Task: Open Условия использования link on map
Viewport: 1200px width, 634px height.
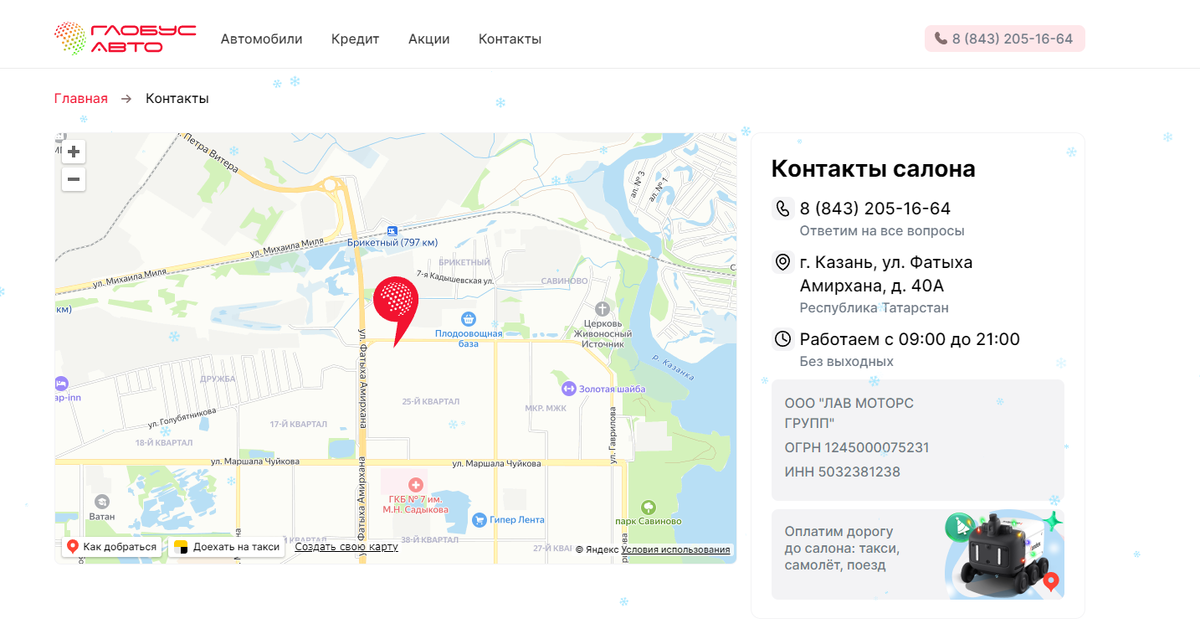Action: click(676, 550)
